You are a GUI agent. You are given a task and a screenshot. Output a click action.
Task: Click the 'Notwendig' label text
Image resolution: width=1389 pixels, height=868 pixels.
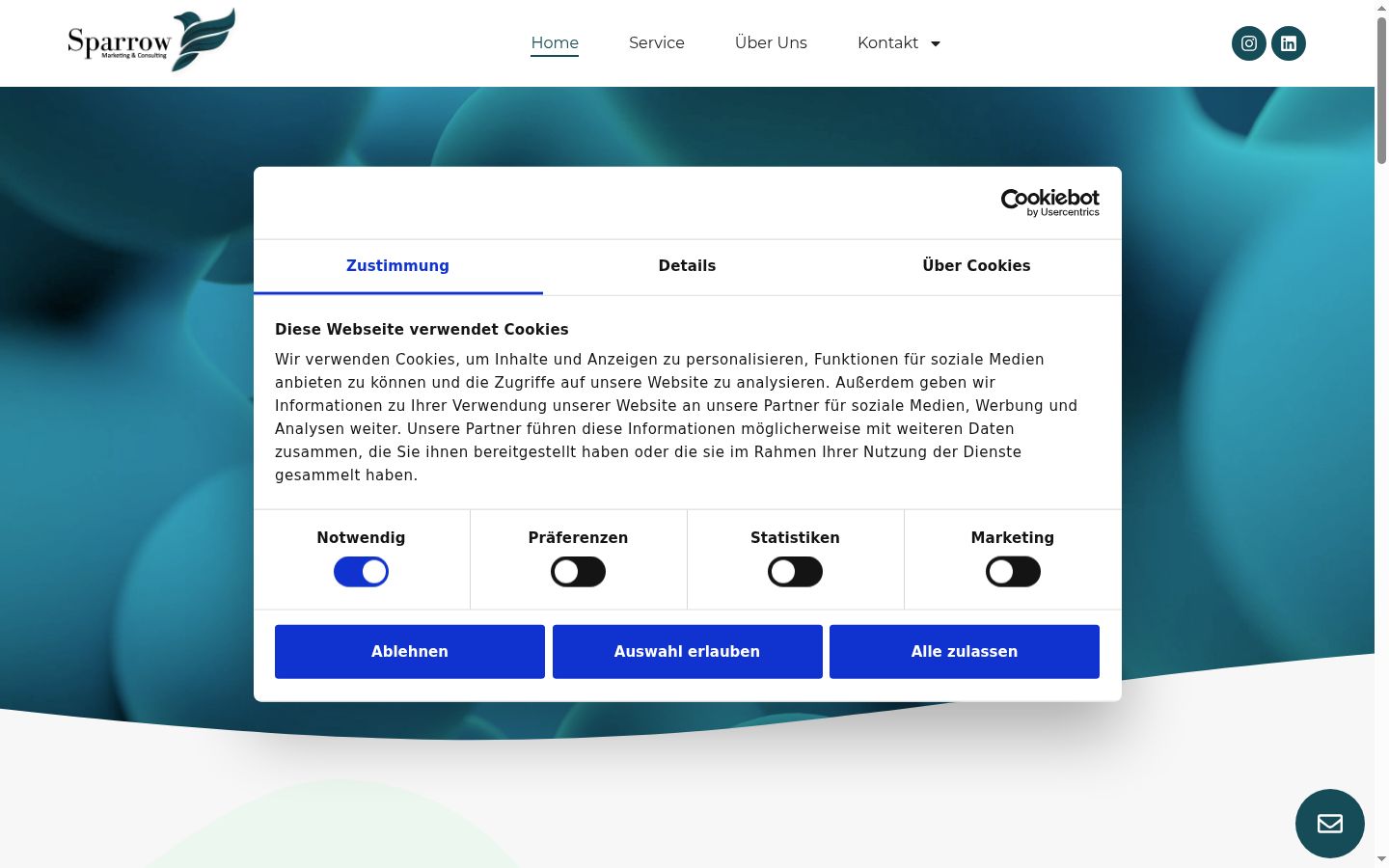tap(361, 538)
